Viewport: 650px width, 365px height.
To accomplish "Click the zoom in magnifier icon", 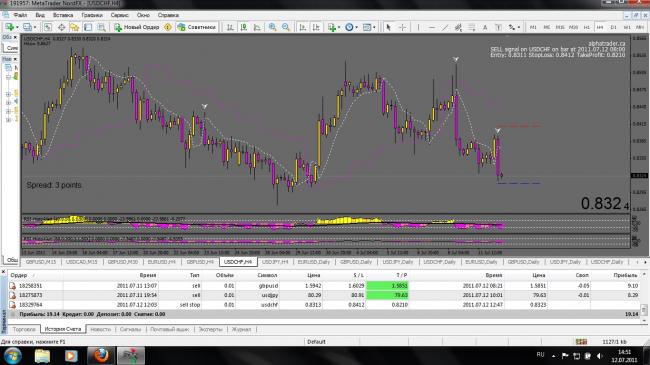I will [272, 27].
